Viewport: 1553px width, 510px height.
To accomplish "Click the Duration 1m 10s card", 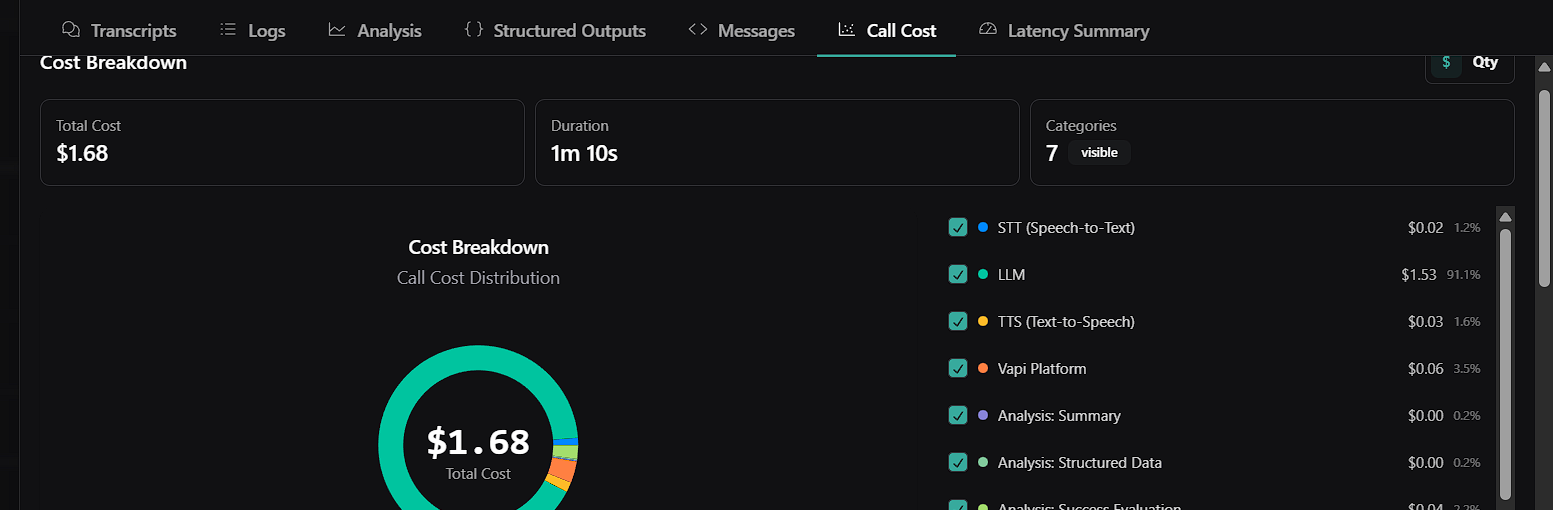I will pos(777,142).
